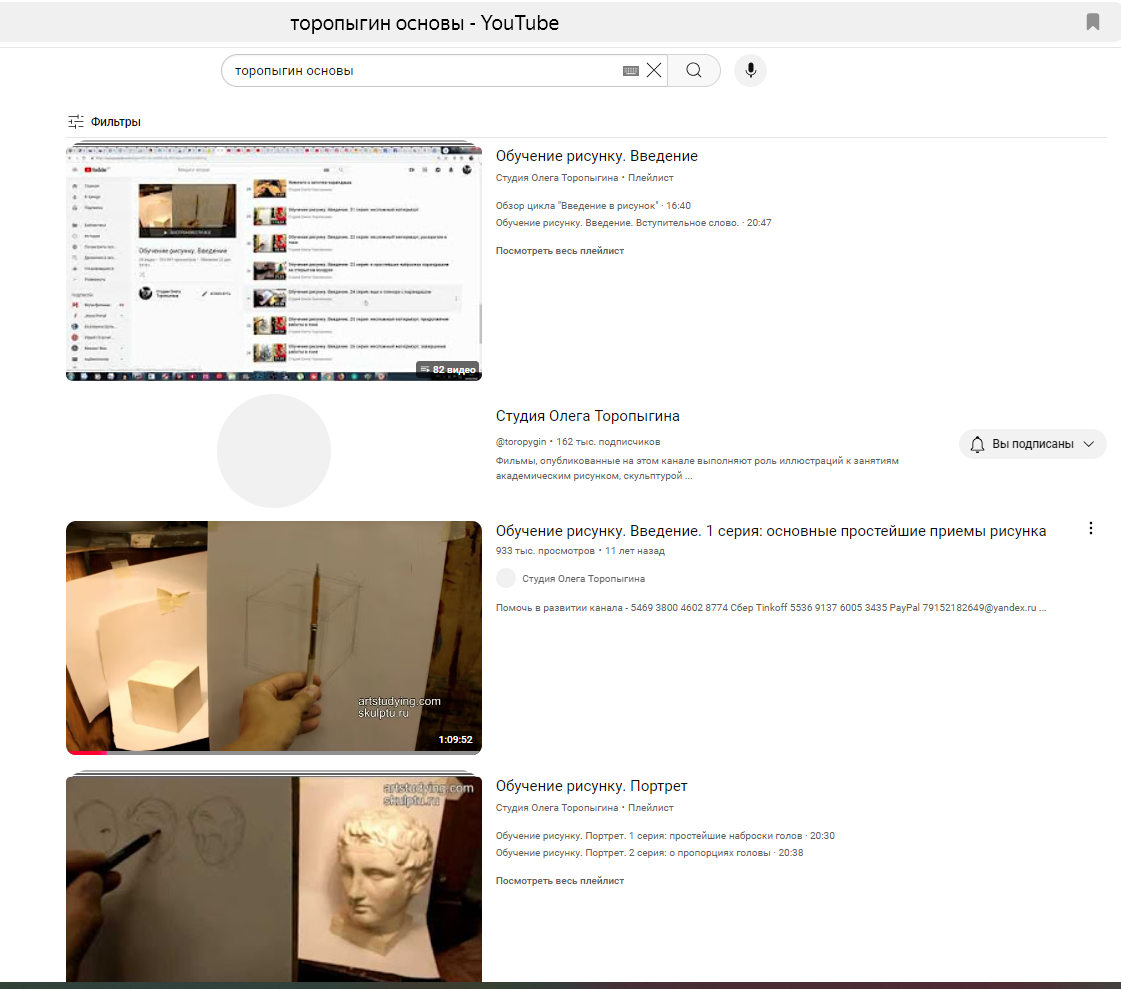
Task: Open Вступительное слово video link
Action: click(633, 222)
